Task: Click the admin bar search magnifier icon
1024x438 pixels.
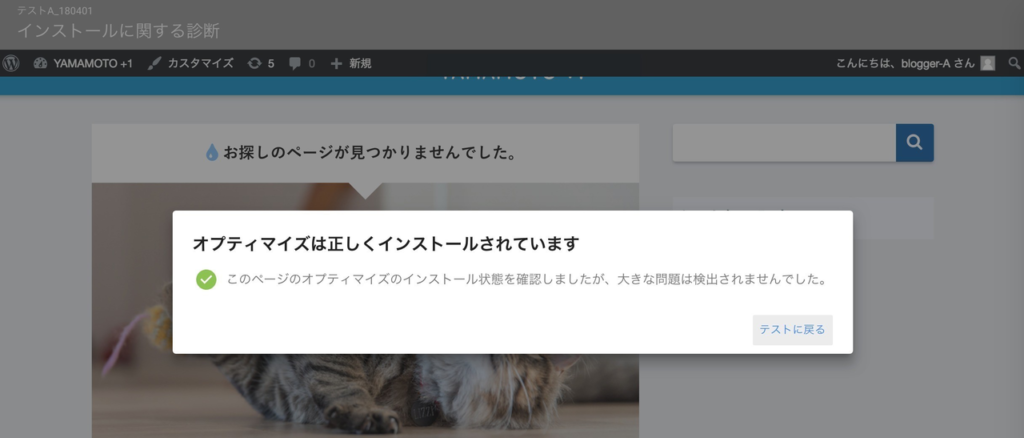Action: (1014, 63)
